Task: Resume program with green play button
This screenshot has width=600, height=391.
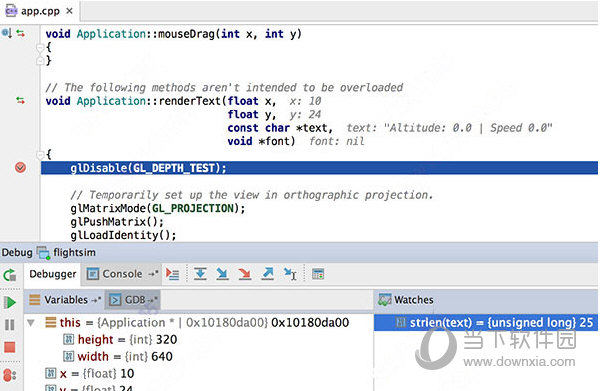Action: pyautogui.click(x=10, y=302)
